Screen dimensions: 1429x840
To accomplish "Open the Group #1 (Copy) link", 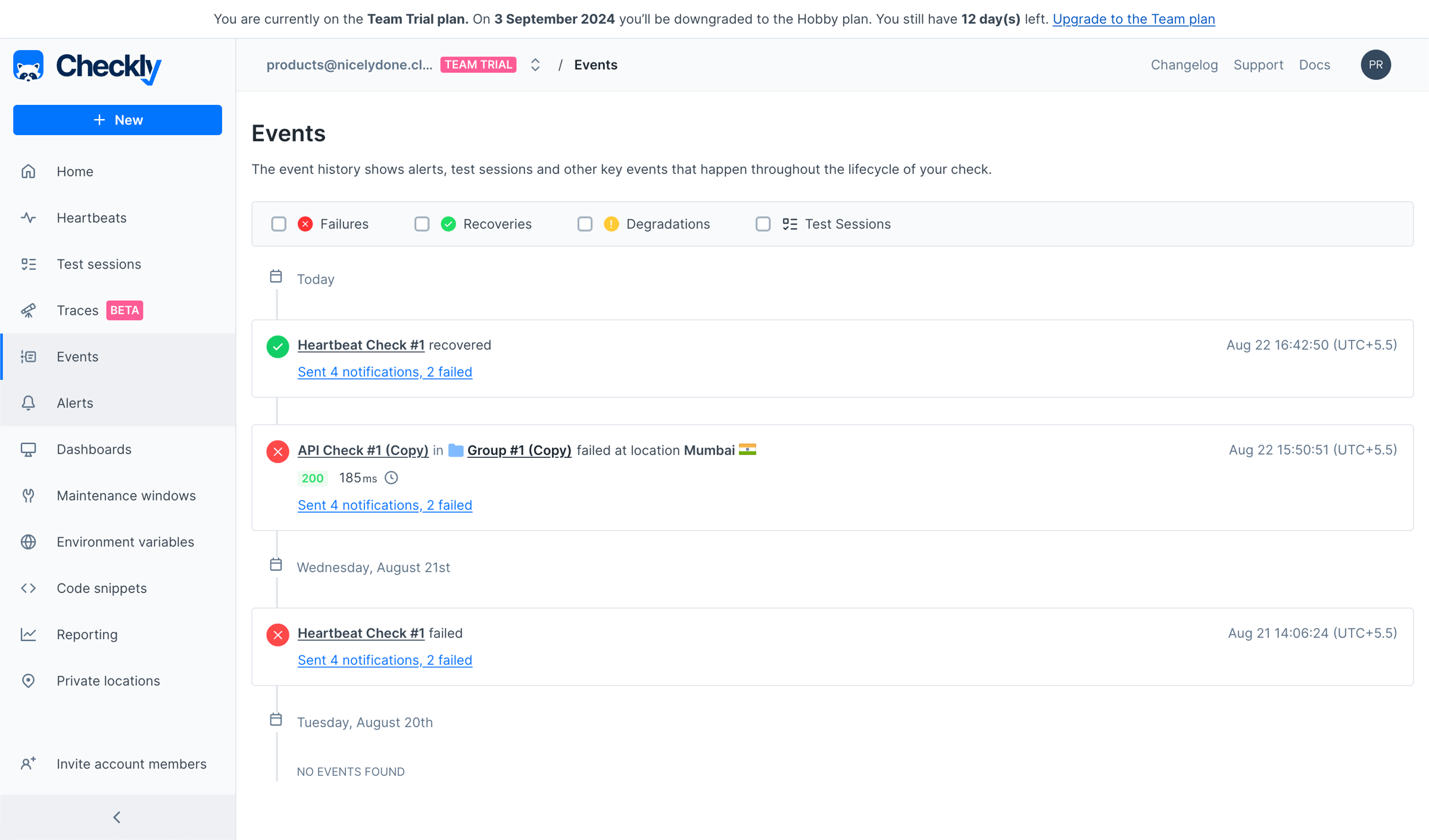I will pyautogui.click(x=519, y=451).
